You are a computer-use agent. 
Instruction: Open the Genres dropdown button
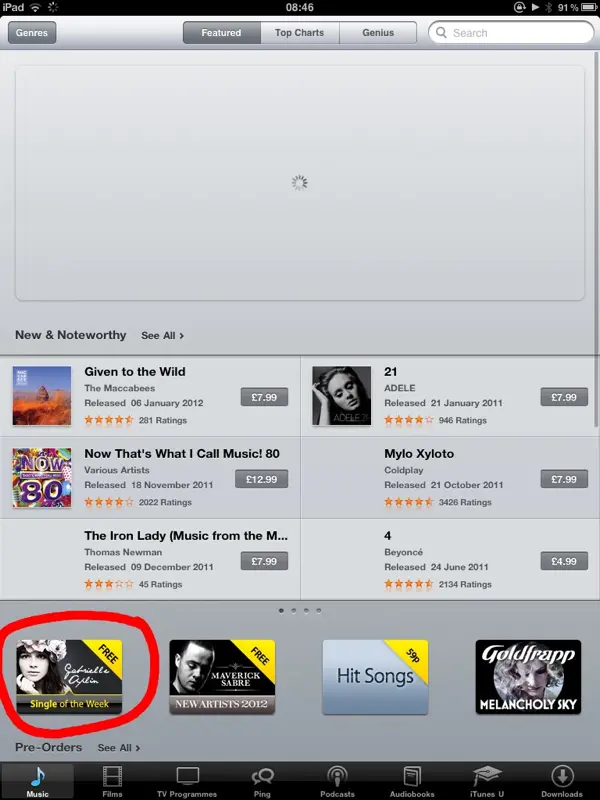tap(32, 33)
